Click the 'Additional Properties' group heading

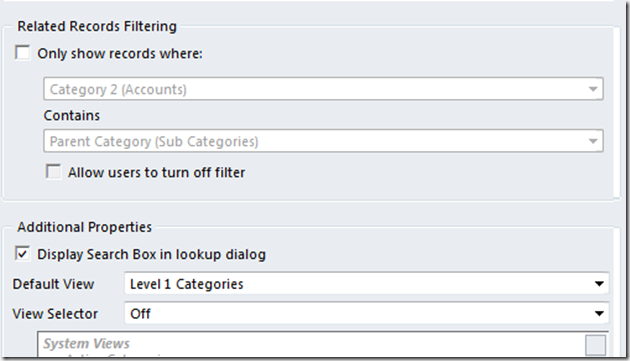pos(84,227)
